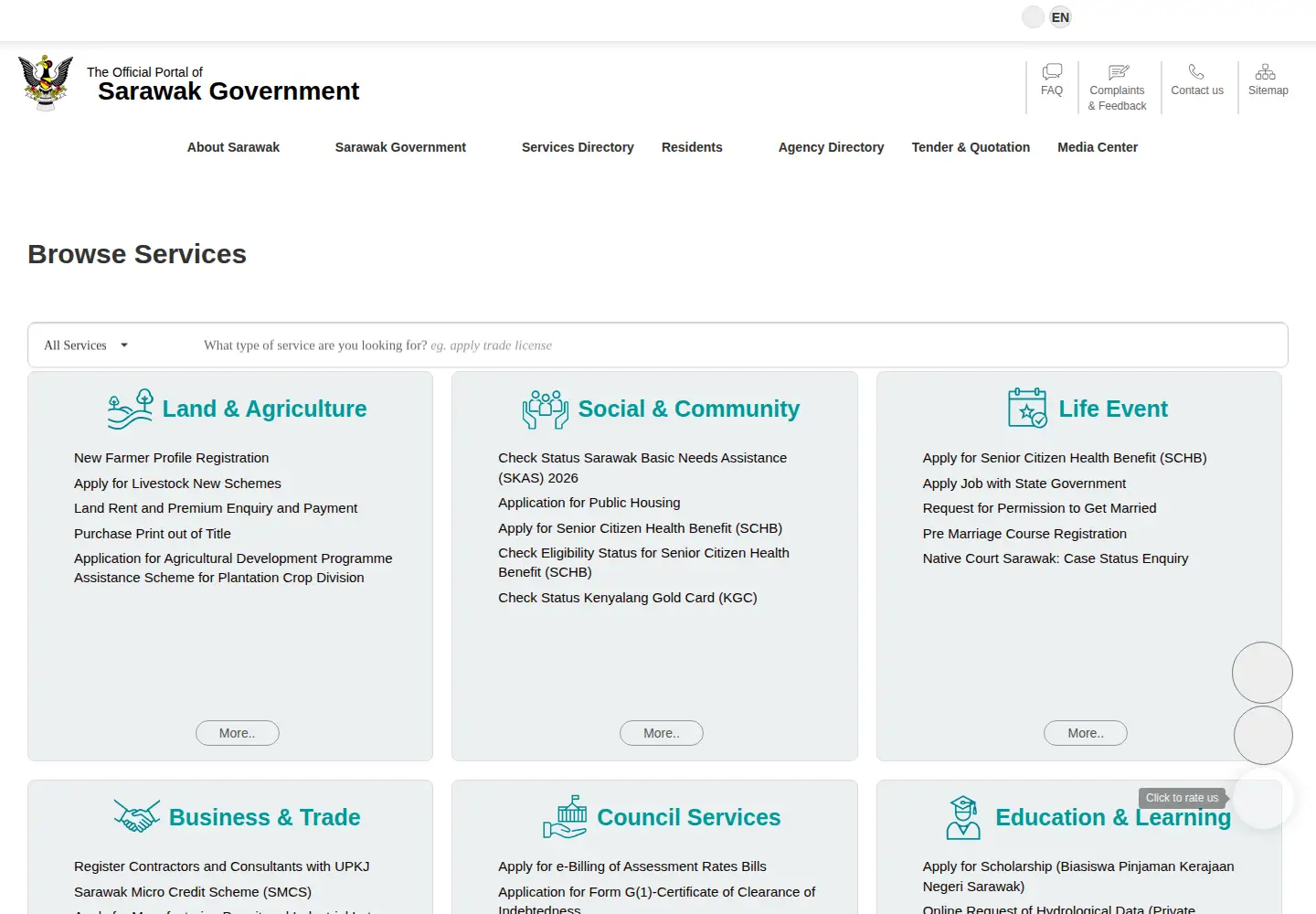Select the EN language toggle
The image size is (1316, 914).
point(1060,17)
